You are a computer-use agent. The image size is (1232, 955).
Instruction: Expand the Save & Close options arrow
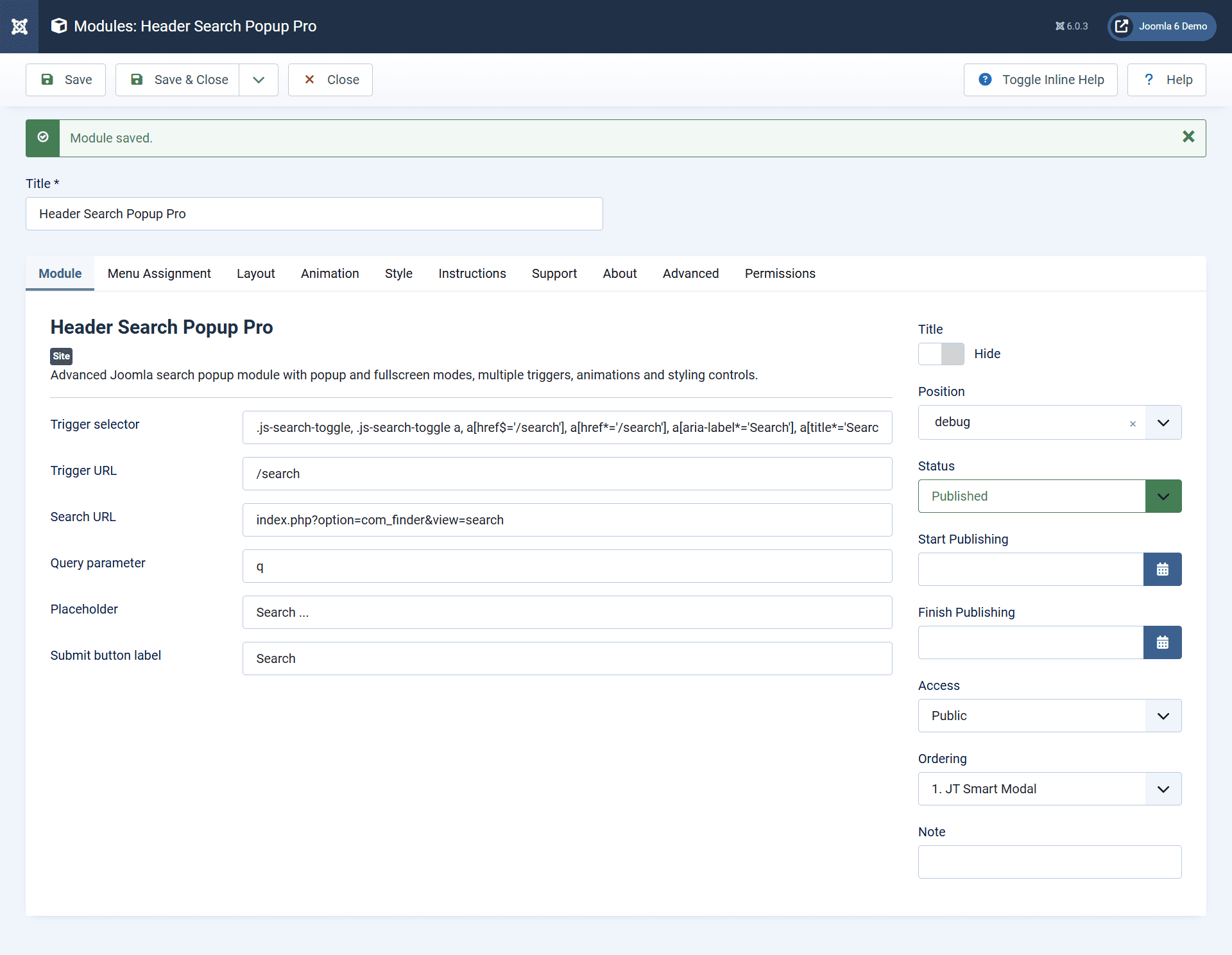258,80
